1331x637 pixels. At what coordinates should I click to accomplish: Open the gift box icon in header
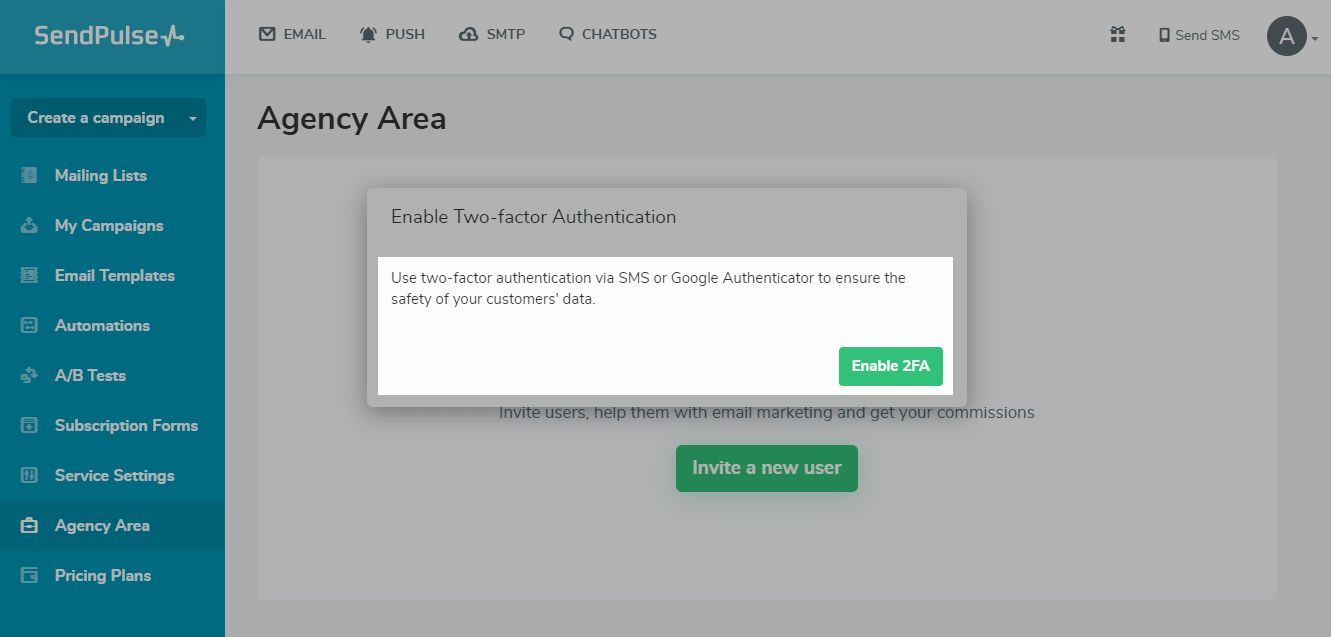(1118, 35)
